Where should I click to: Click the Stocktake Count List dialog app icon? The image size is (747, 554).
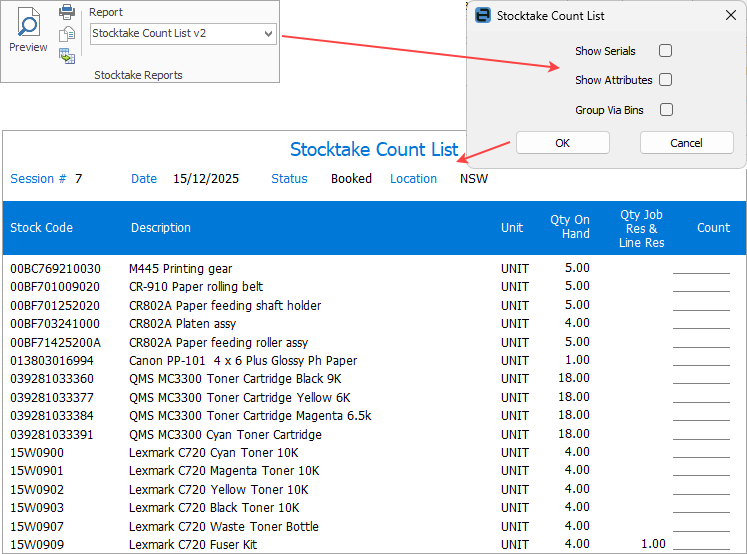coord(483,15)
